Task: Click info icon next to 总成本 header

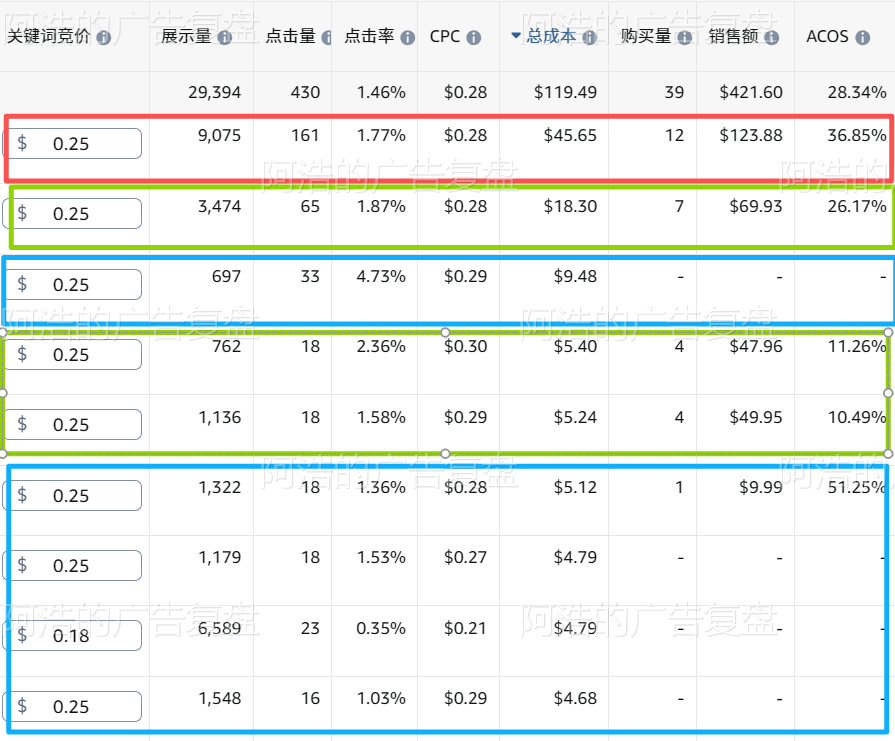Action: (590, 38)
